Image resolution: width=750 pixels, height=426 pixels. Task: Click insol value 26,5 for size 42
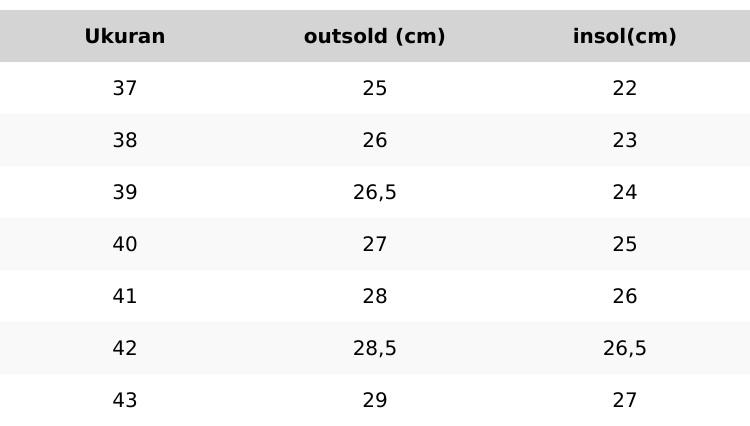[x=625, y=349]
